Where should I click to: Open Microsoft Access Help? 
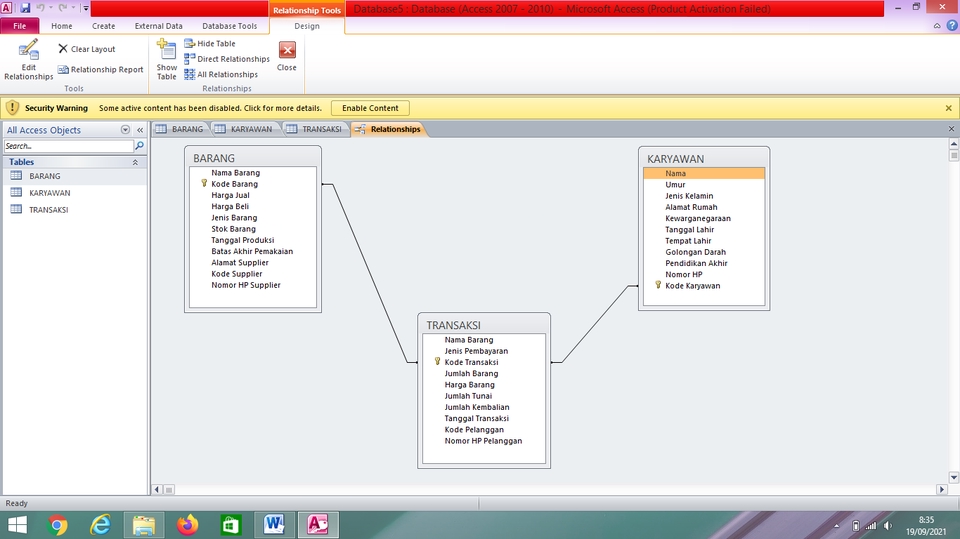click(x=951, y=26)
